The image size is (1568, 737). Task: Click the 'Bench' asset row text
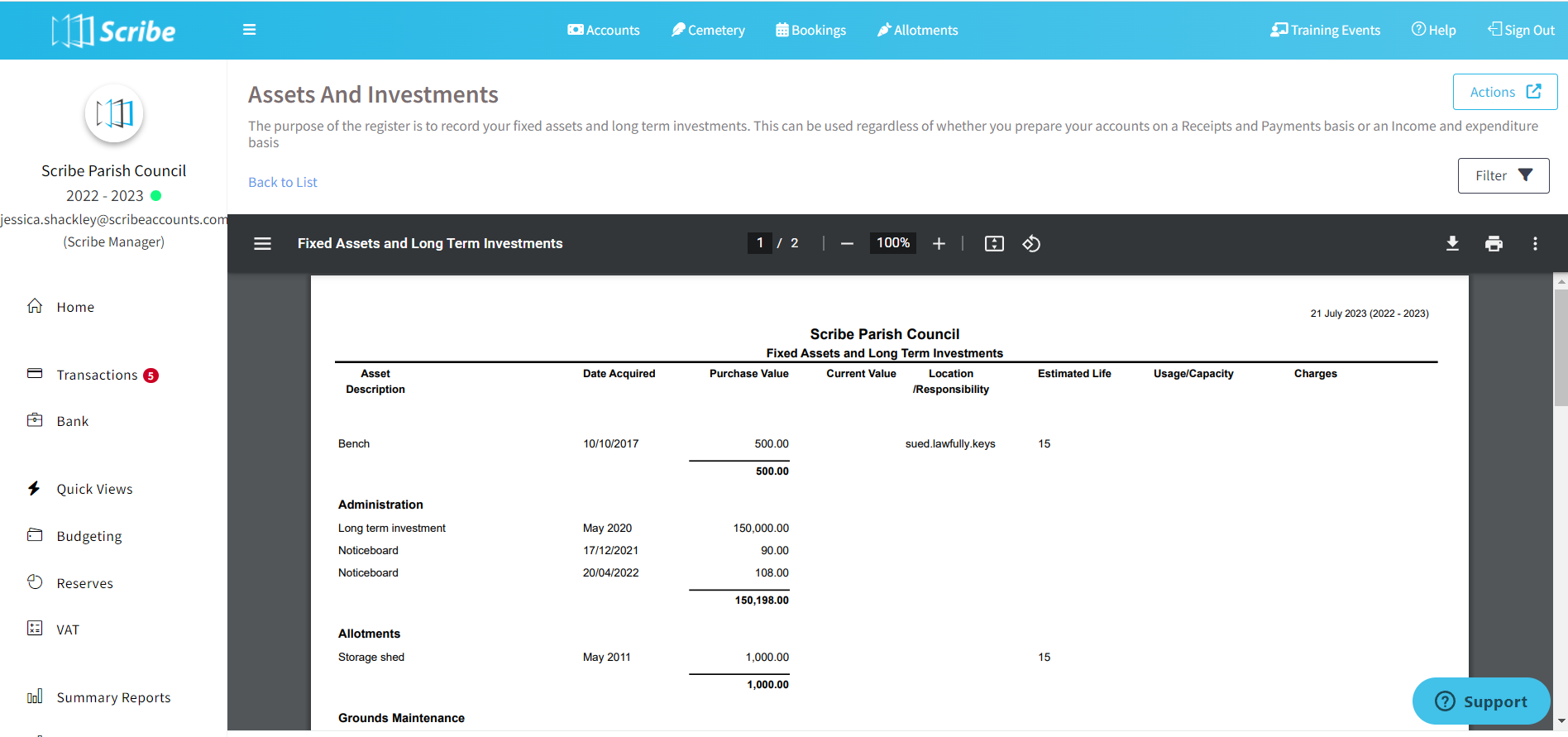(354, 444)
